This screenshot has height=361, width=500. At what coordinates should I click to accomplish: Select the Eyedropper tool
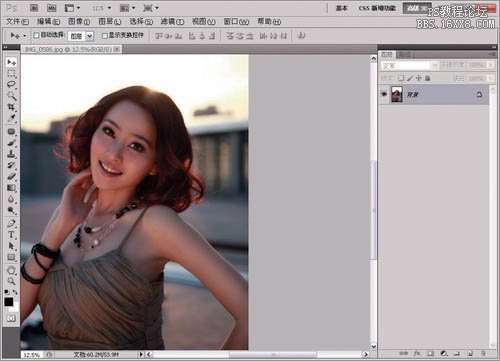11,118
